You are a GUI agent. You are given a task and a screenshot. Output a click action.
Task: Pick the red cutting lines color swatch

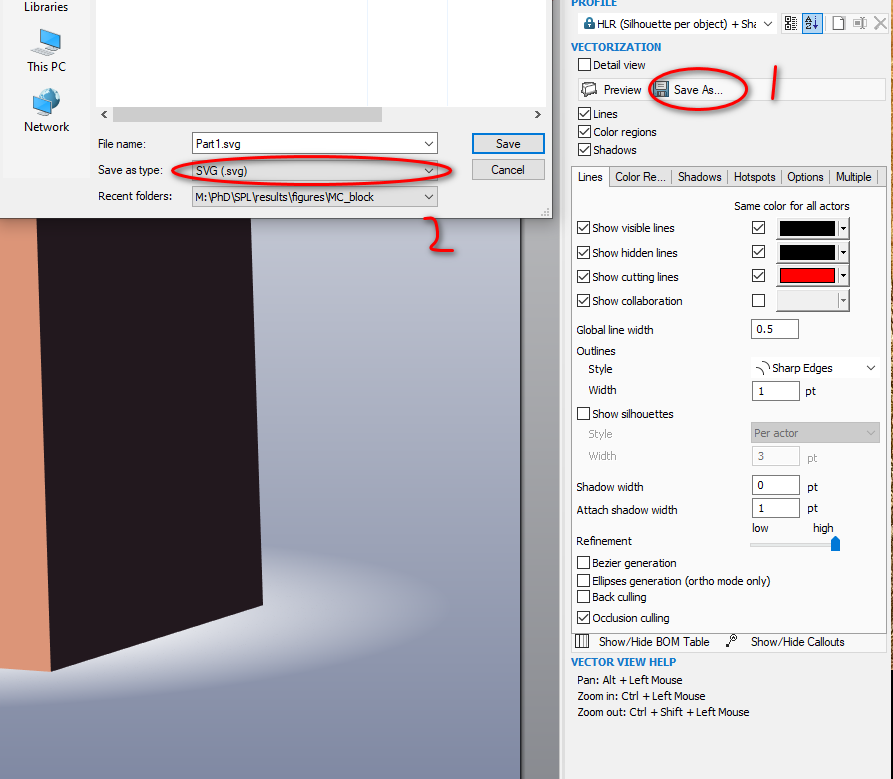807,276
